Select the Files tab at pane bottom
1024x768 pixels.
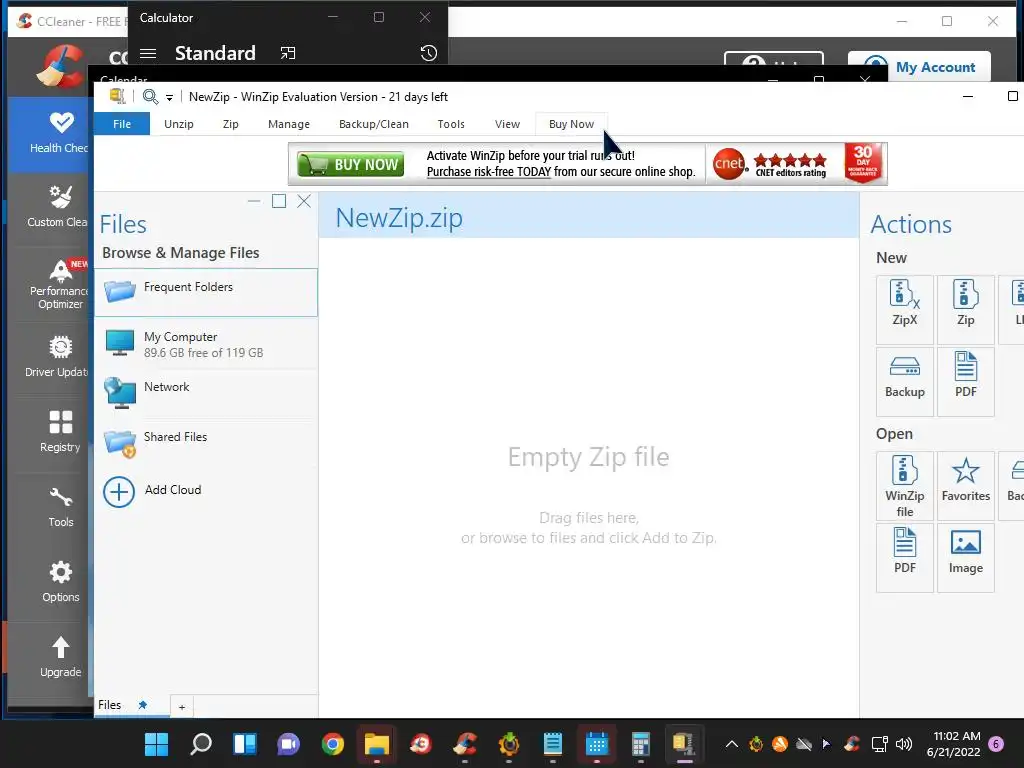pos(110,705)
